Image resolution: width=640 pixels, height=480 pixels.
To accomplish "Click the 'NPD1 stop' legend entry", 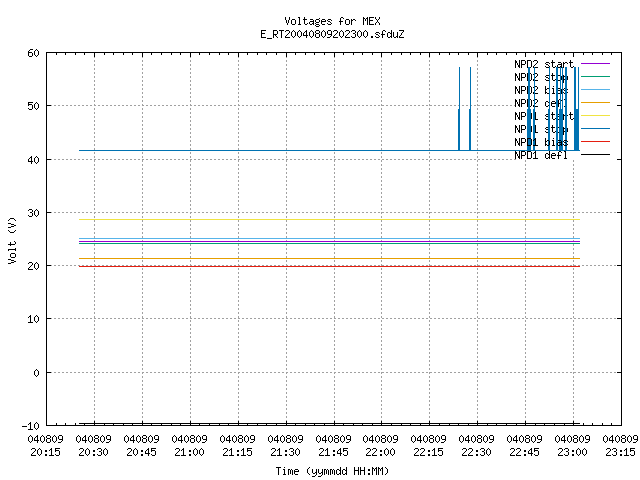I will [541, 129].
